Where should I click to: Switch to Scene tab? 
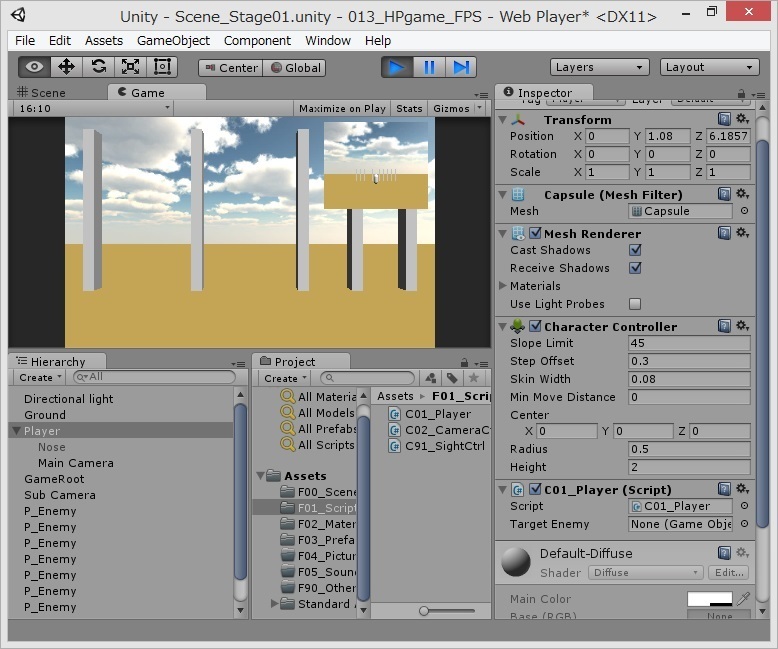click(41, 93)
